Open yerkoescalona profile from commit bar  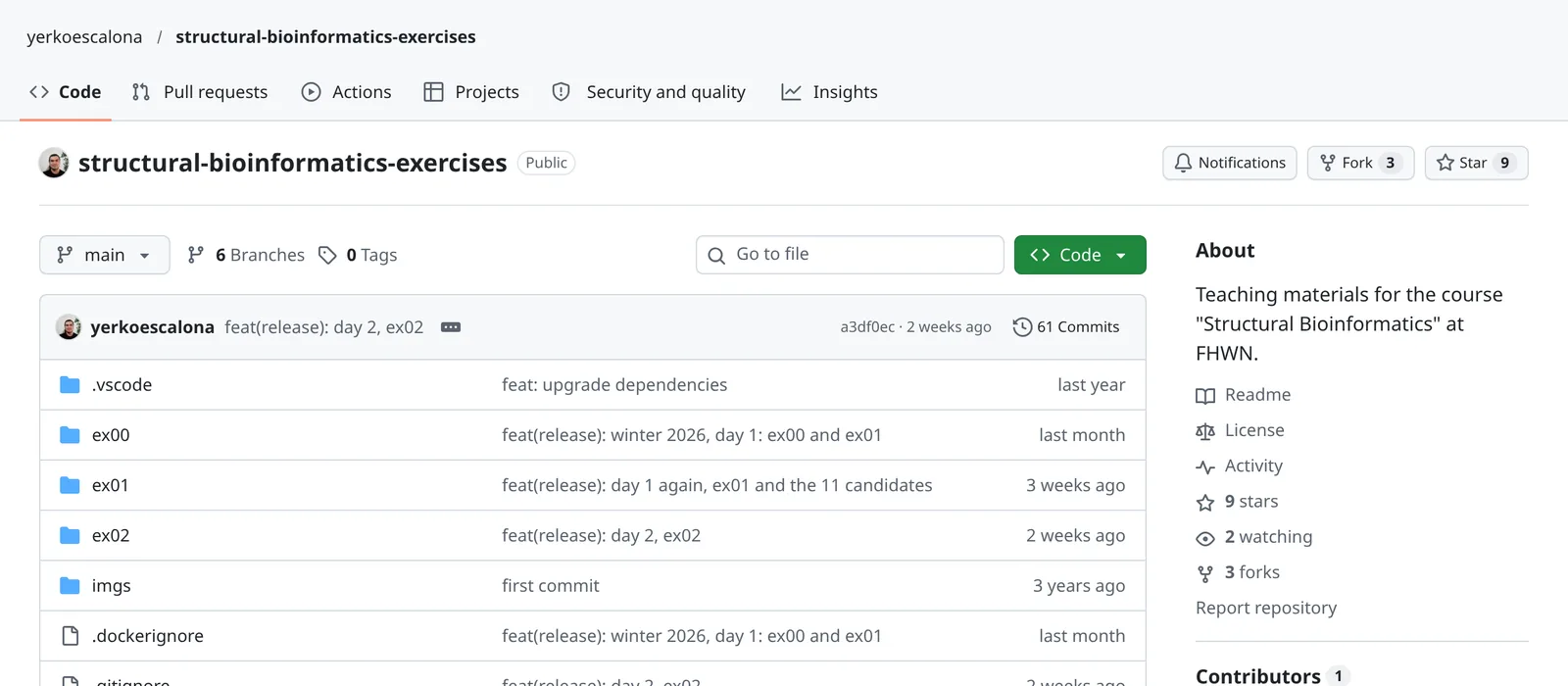pos(152,327)
